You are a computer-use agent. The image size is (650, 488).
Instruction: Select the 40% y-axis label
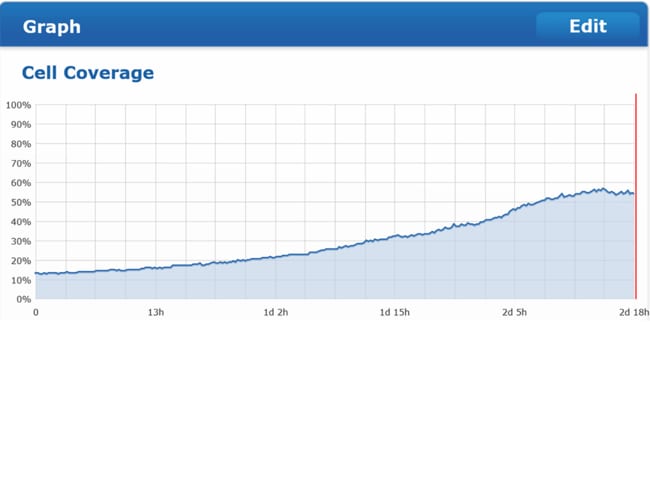click(x=19, y=222)
